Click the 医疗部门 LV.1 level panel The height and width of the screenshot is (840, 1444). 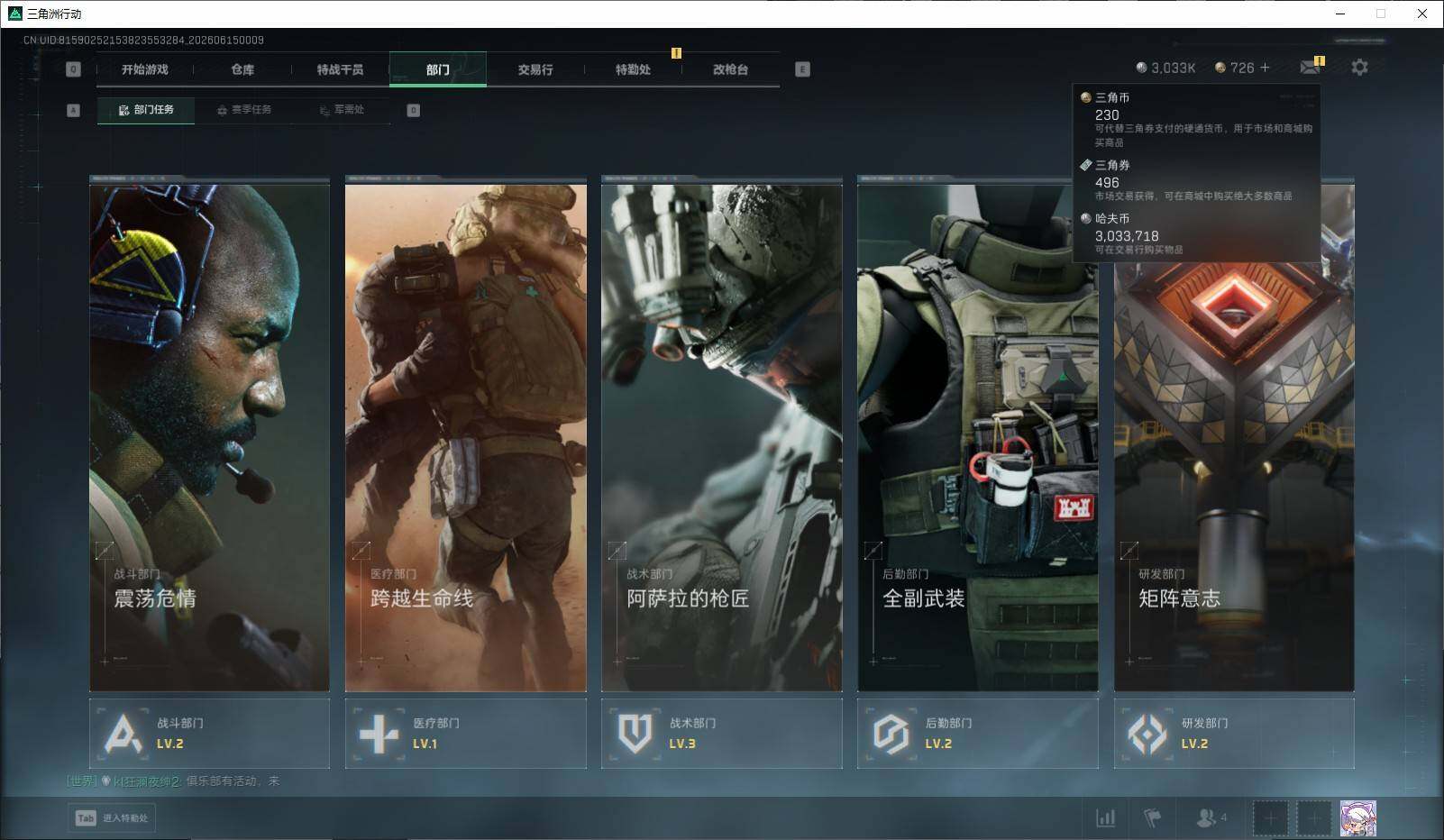(x=466, y=734)
